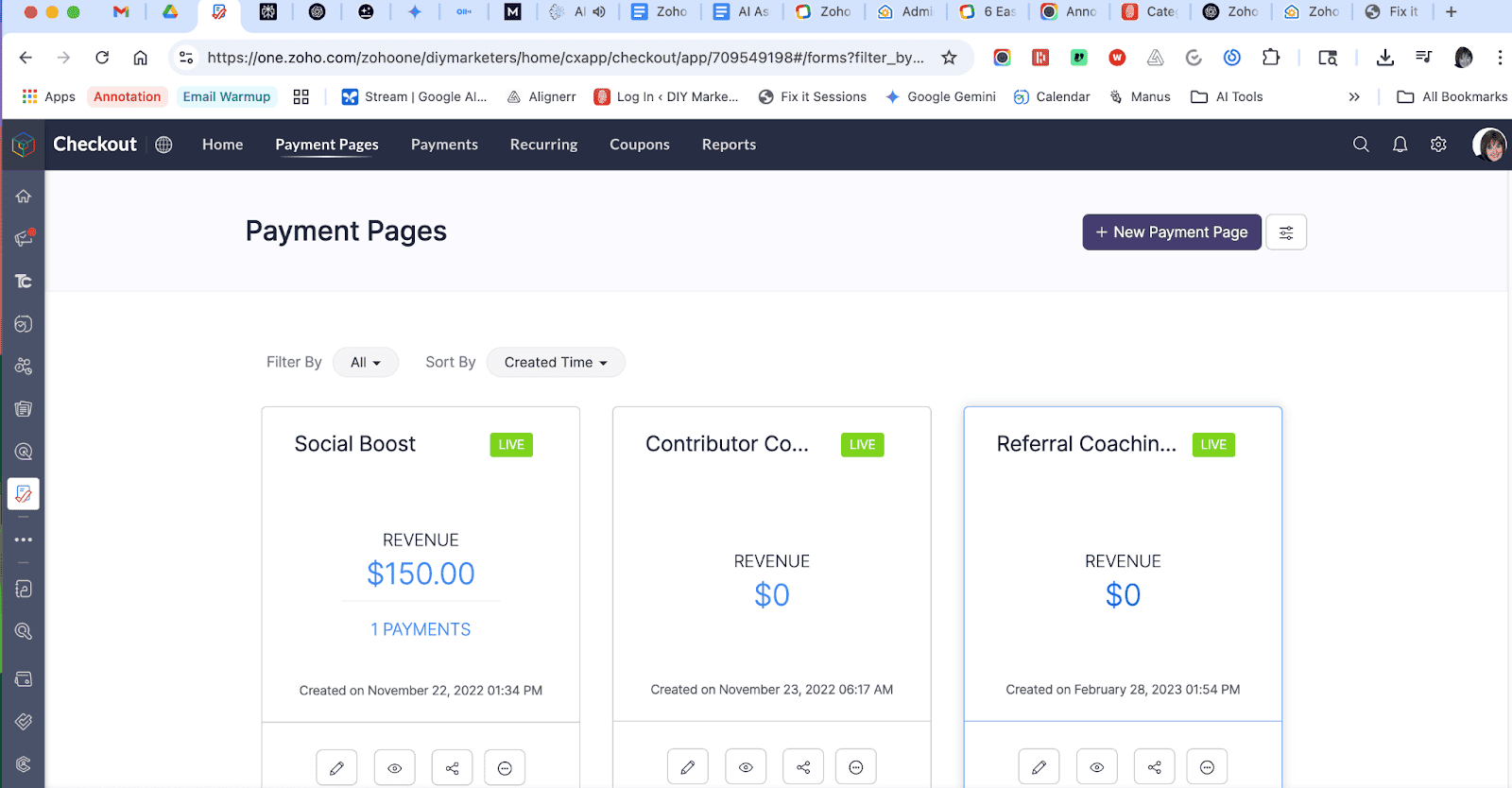Viewport: 1512px width, 788px height.
Task: Switch to the Gmail browser tab
Action: [x=121, y=12]
